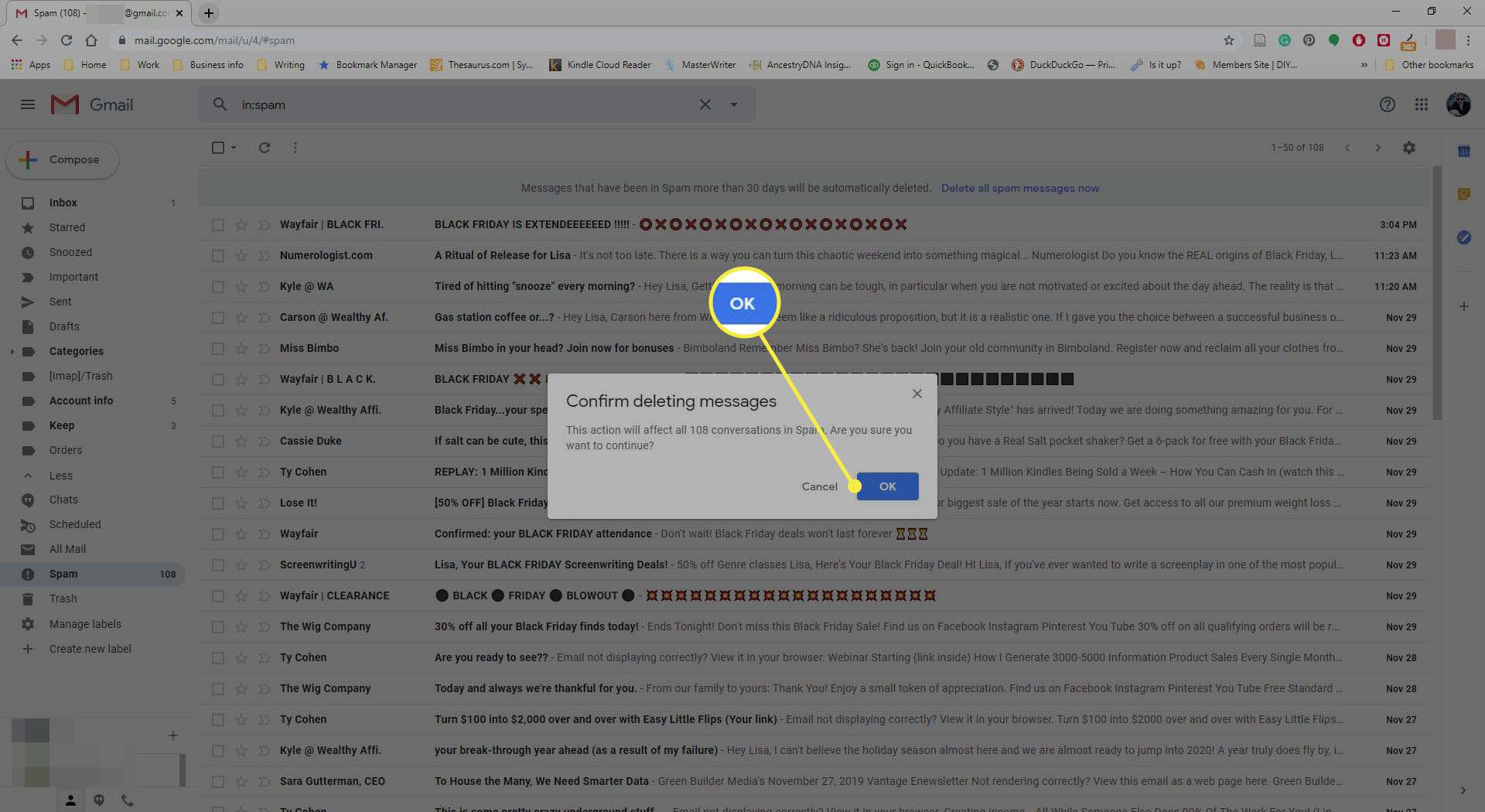Image resolution: width=1485 pixels, height=812 pixels.
Task: Open a new browser tab
Action: [x=209, y=13]
